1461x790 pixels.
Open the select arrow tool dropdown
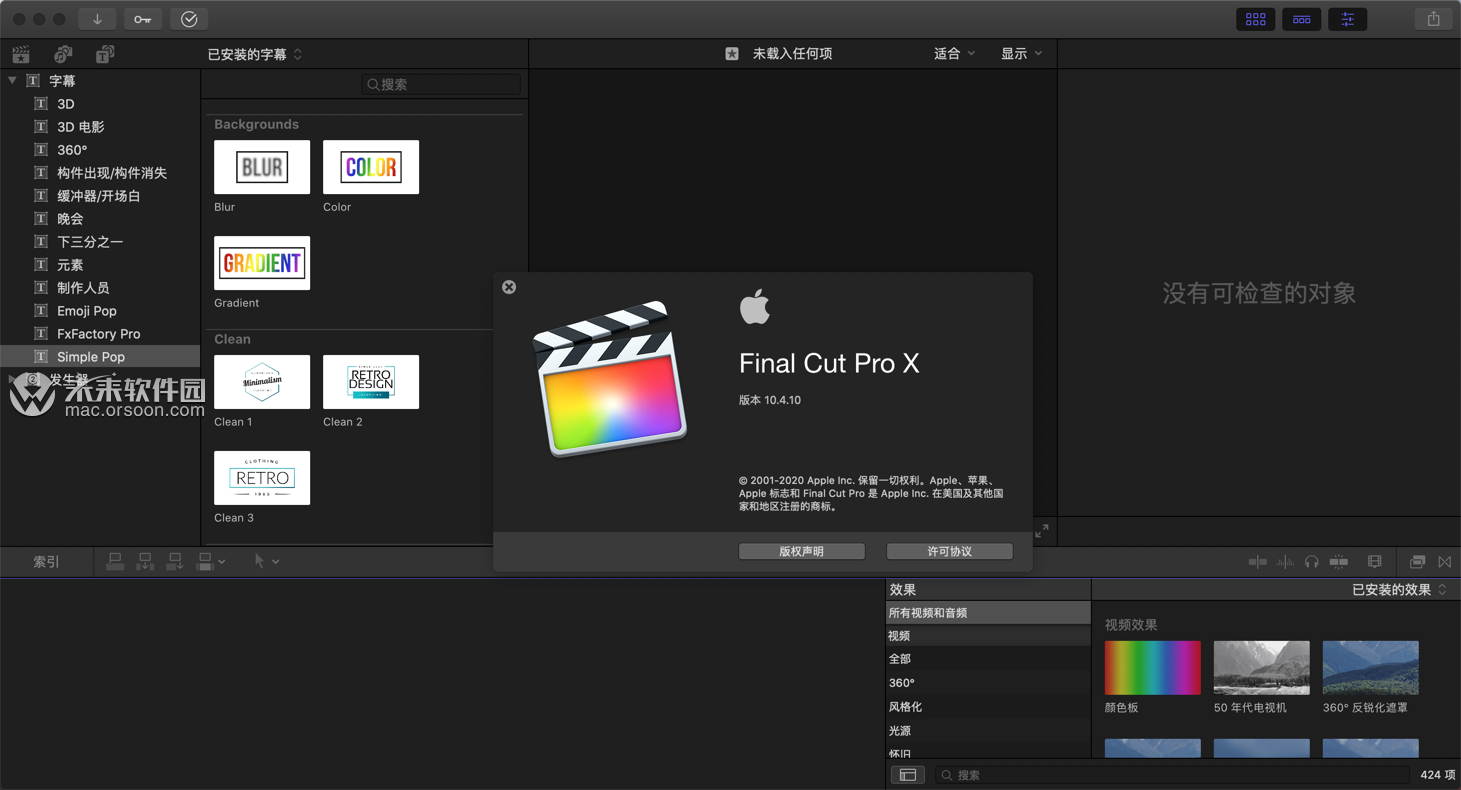[266, 562]
